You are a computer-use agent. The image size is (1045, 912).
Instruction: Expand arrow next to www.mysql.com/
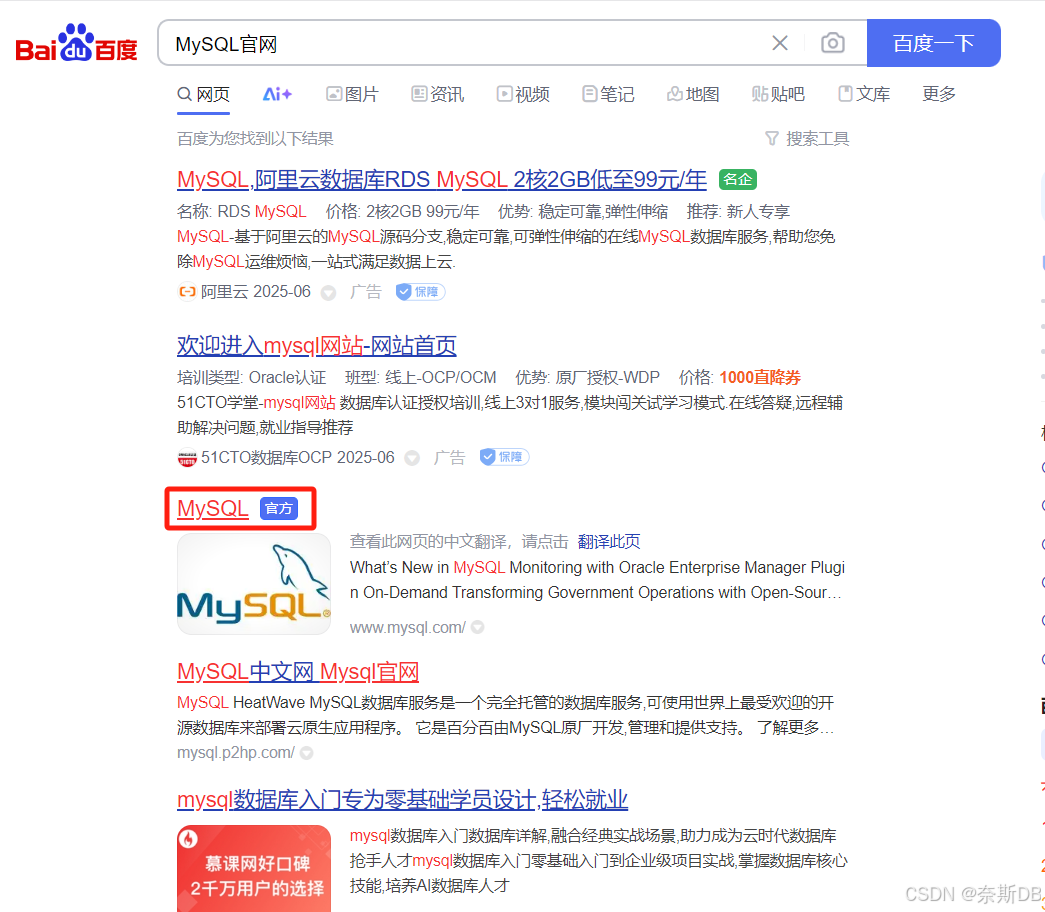pyautogui.click(x=478, y=627)
